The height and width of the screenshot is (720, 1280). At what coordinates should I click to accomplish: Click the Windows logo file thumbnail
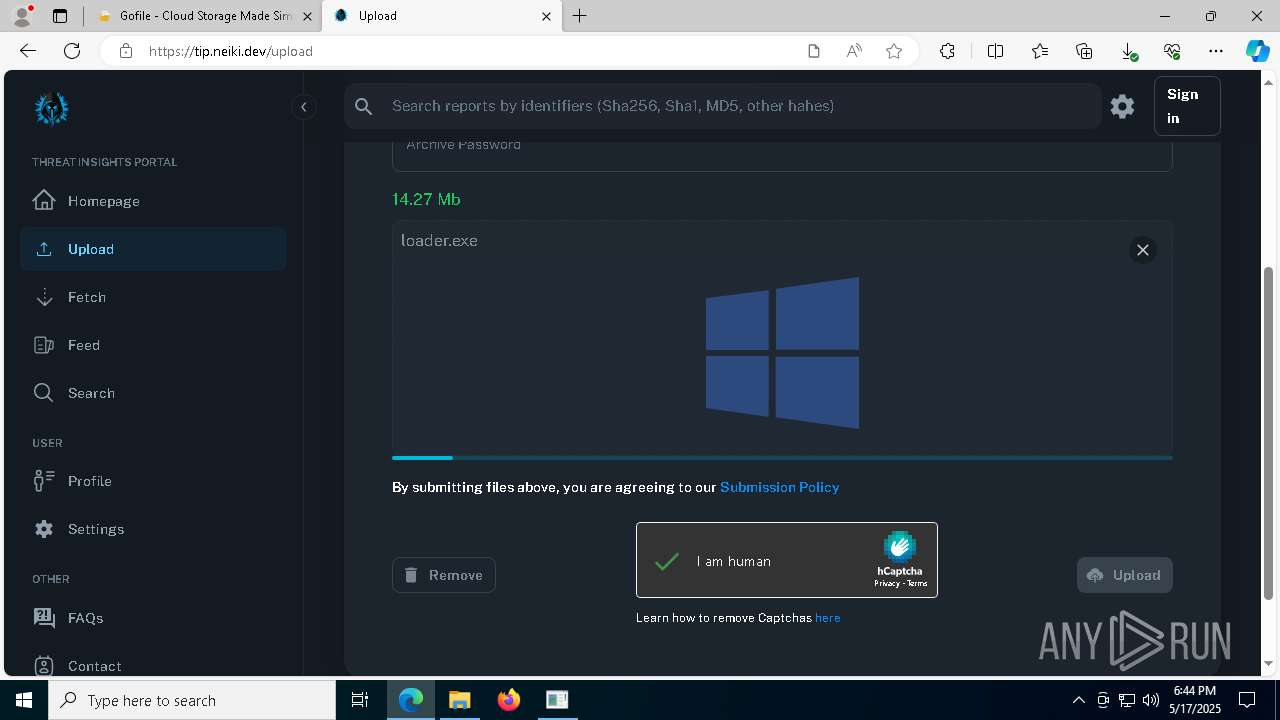(x=782, y=352)
